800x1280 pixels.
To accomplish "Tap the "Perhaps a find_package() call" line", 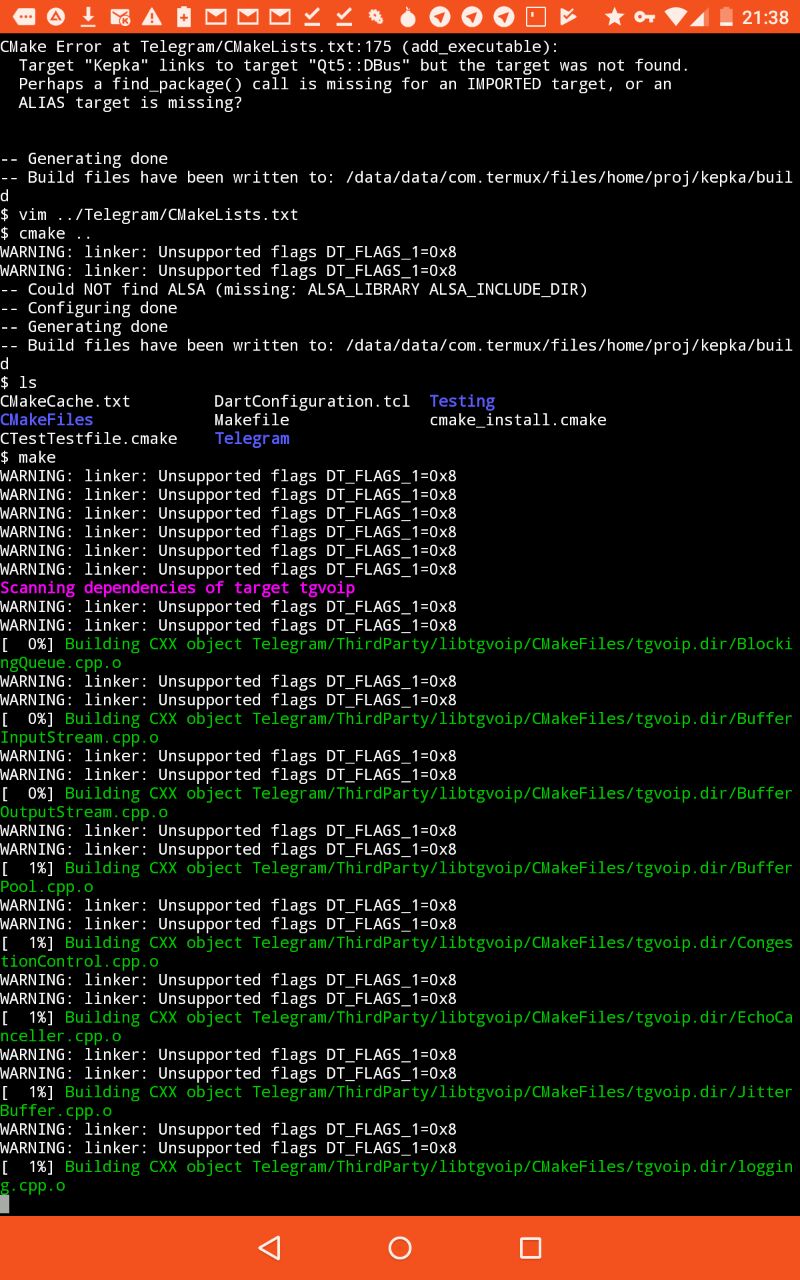I will pyautogui.click(x=345, y=84).
